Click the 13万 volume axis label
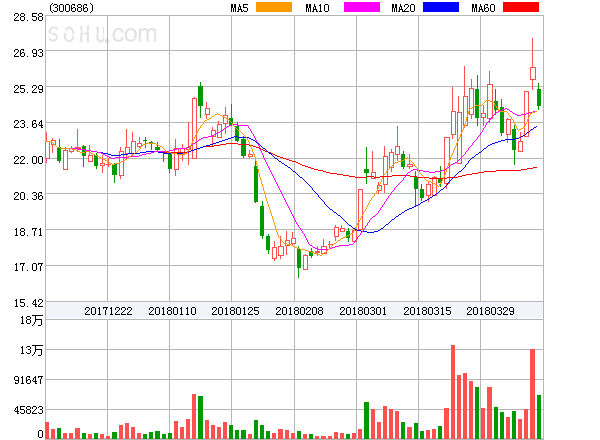The width and height of the screenshot is (600, 440). click(32, 350)
